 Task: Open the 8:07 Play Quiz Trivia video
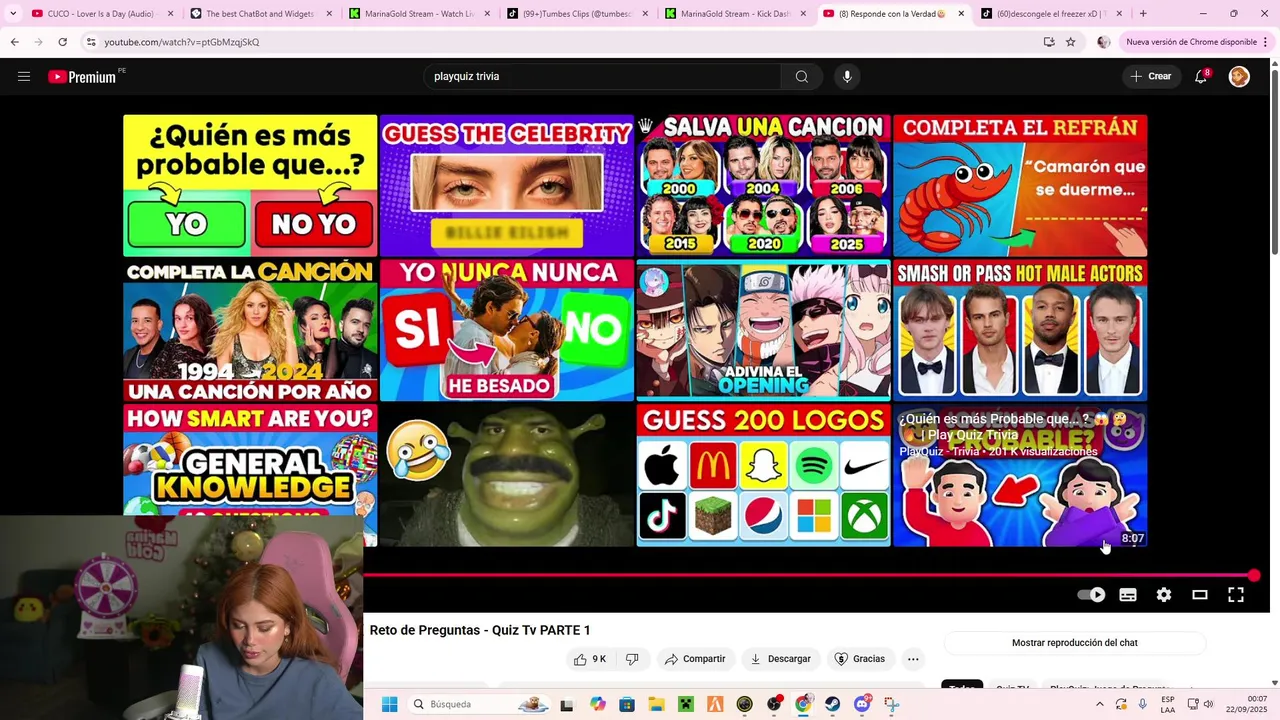coord(1020,475)
